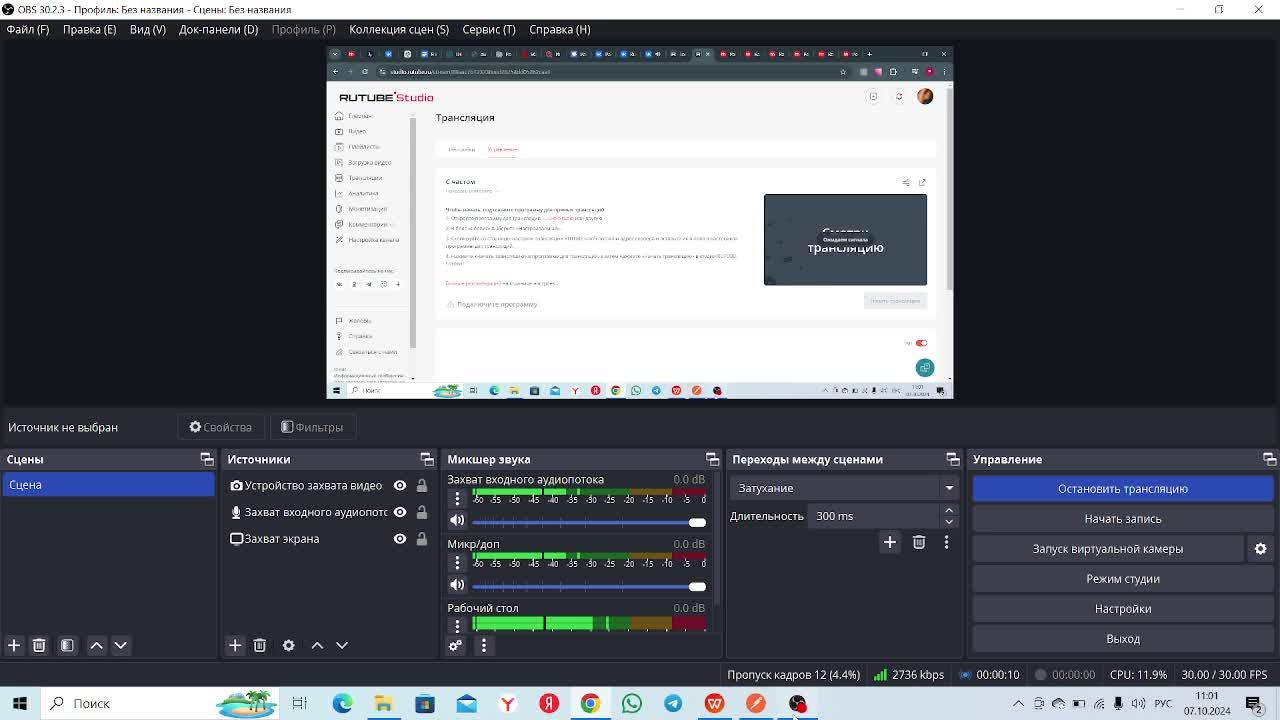Open options dots for Захват входного аудиопотока
This screenshot has width=1280, height=720.
[x=457, y=498]
